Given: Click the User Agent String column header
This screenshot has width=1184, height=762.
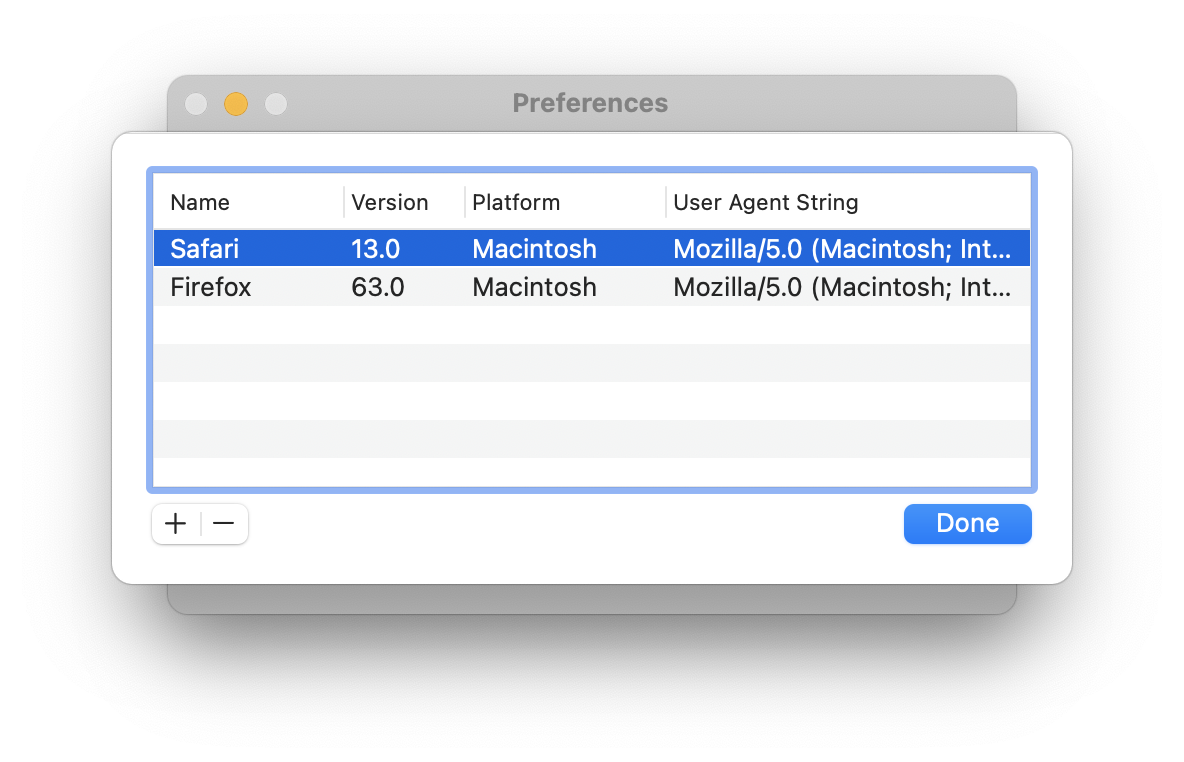Looking at the screenshot, I should (765, 202).
